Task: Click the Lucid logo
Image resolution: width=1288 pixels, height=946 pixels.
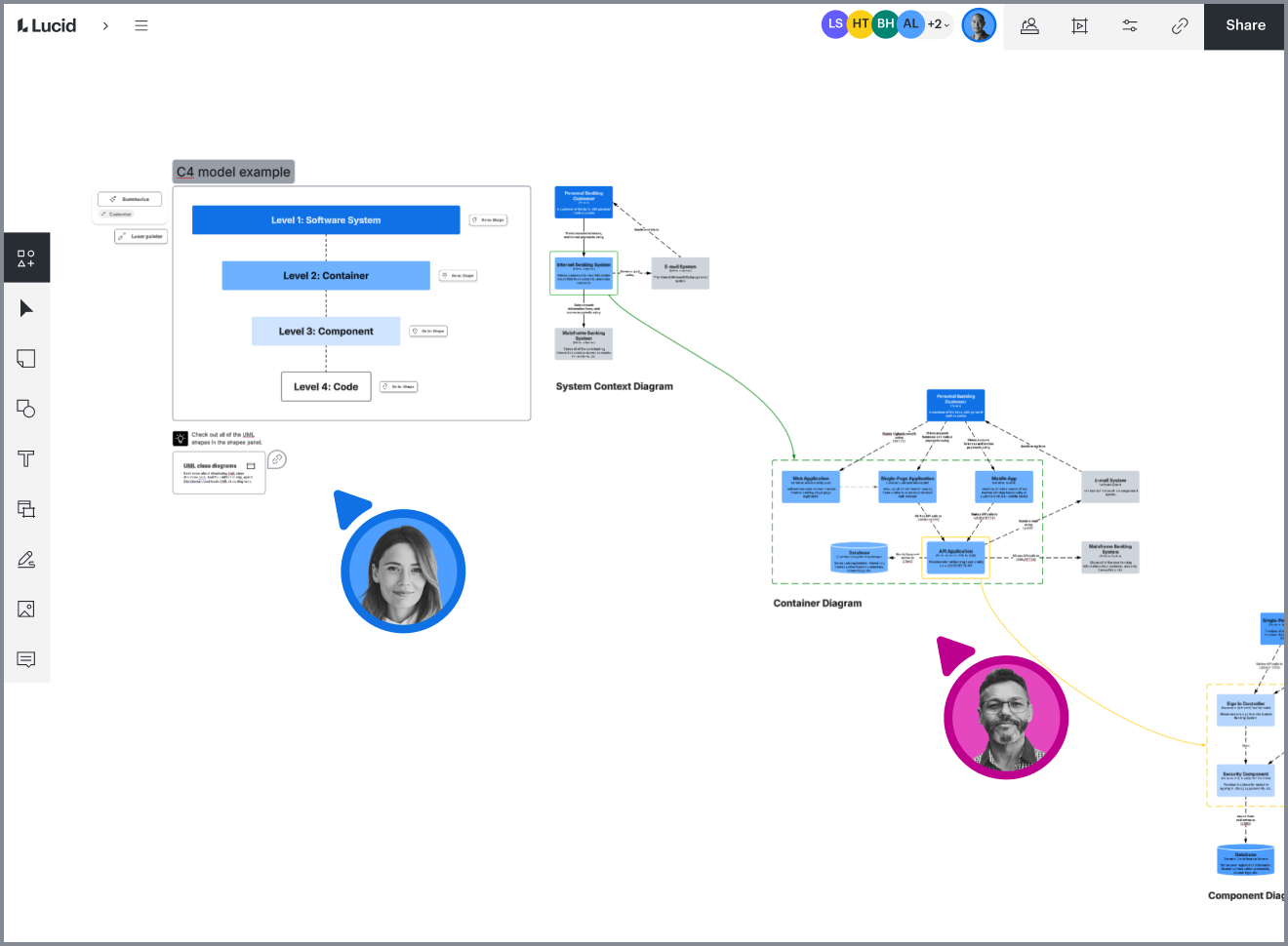Action: click(47, 25)
